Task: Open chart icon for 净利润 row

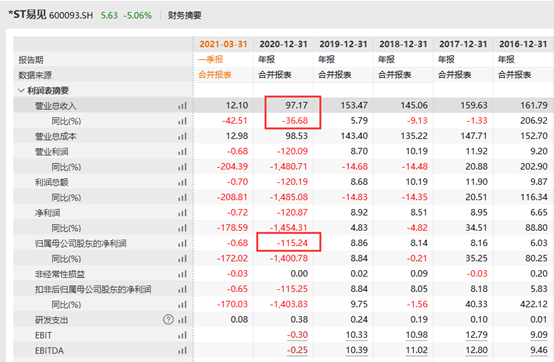Action: point(182,213)
